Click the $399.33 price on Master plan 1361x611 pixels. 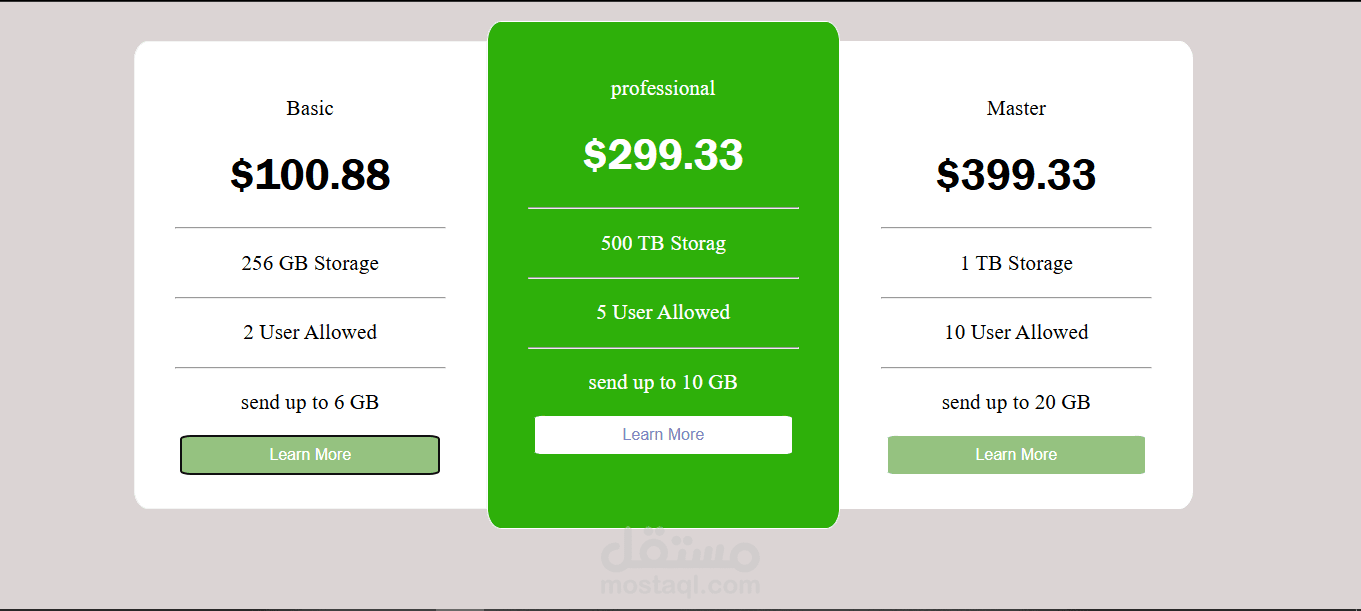click(x=1016, y=175)
